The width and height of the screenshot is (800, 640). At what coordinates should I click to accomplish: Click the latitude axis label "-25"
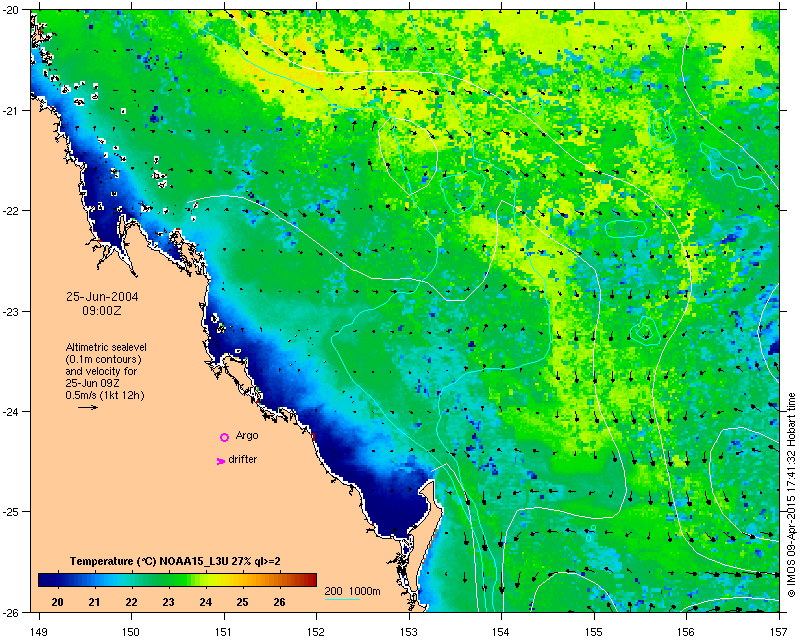[13, 512]
